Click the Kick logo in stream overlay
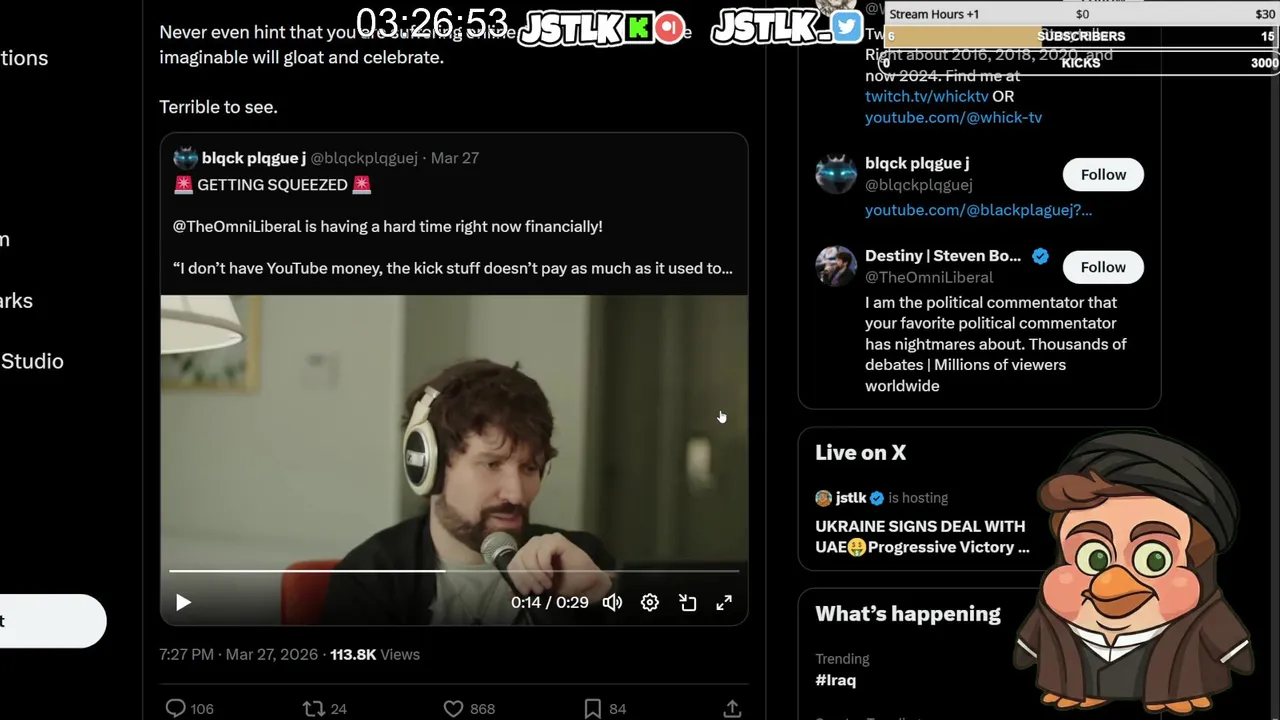This screenshot has height=720, width=1280. pyautogui.click(x=638, y=27)
